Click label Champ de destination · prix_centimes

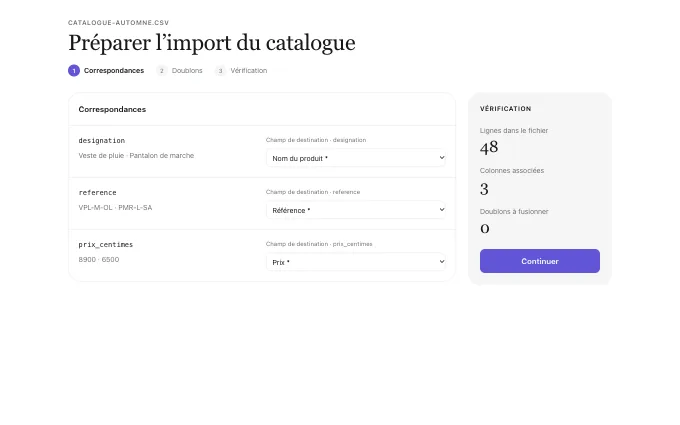319,244
